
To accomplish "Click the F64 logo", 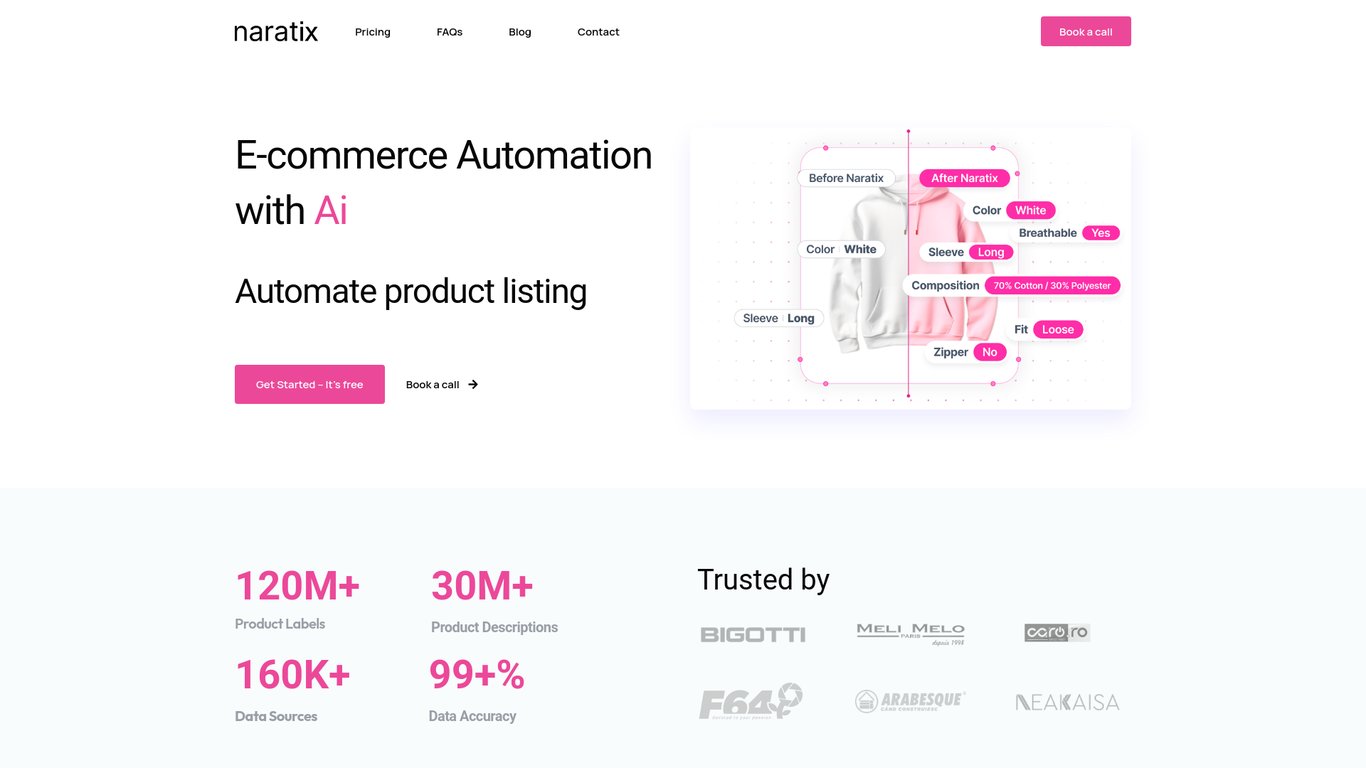I will (751, 701).
